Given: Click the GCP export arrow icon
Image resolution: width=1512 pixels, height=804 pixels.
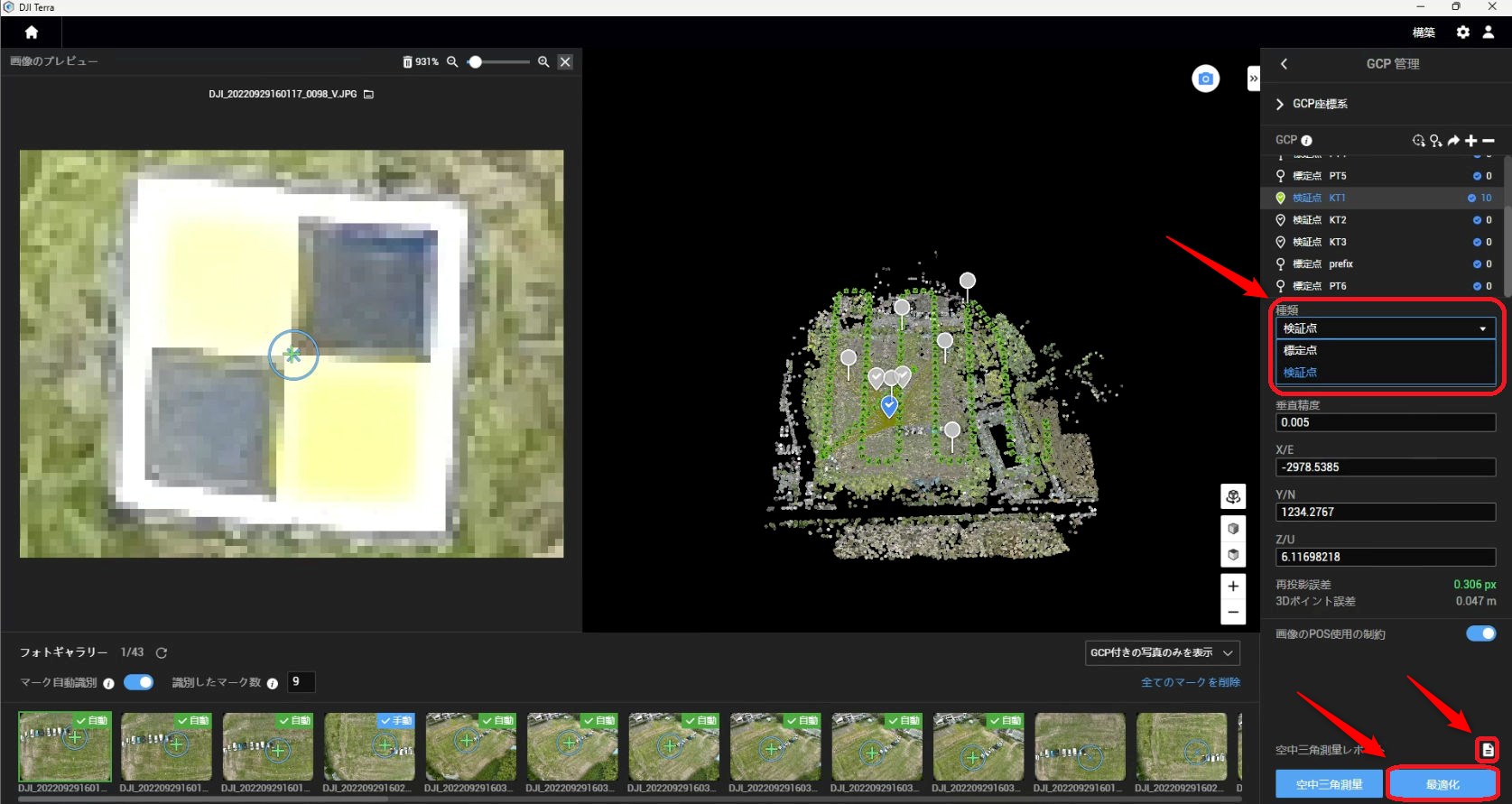Looking at the screenshot, I should pyautogui.click(x=1453, y=141).
